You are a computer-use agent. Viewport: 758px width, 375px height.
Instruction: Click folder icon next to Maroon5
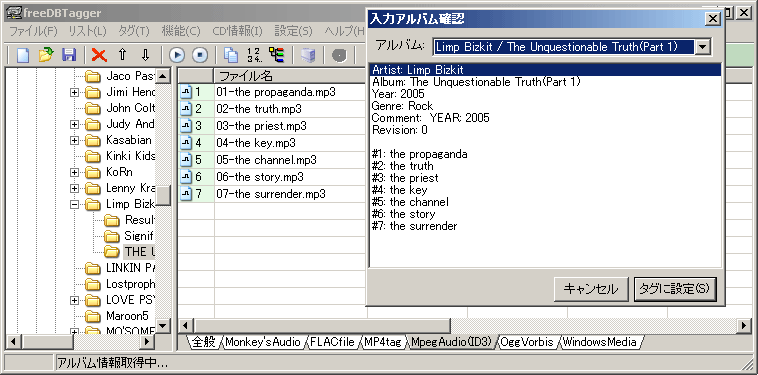93,316
